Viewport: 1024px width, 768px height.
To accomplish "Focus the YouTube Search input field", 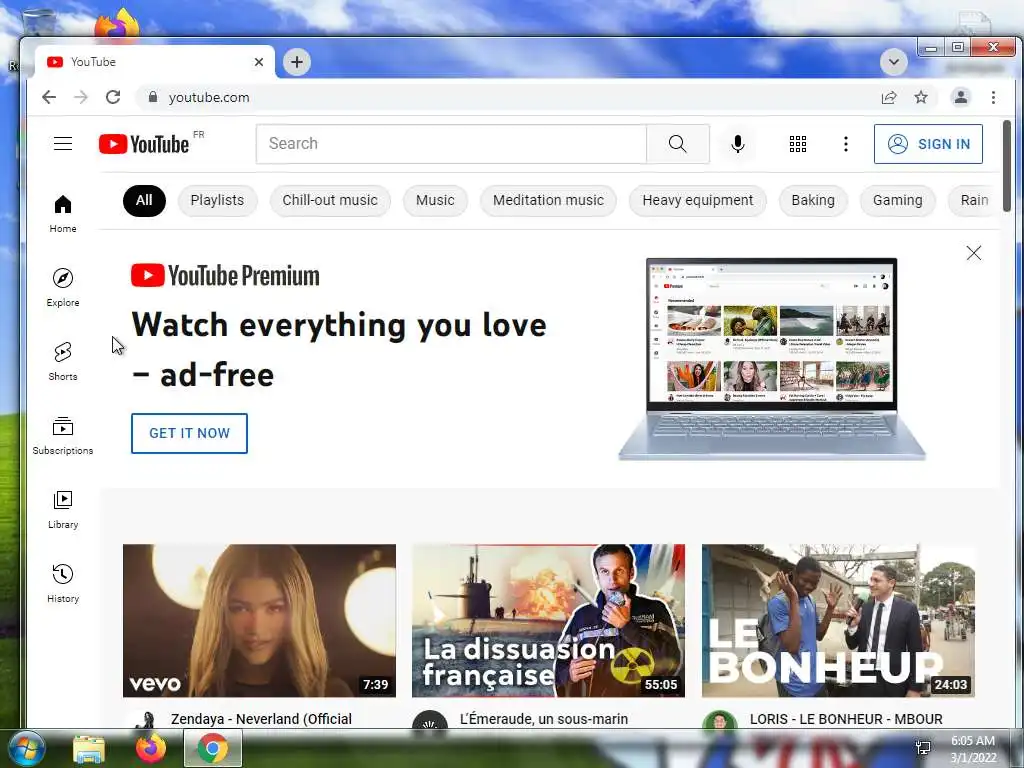I will [451, 144].
